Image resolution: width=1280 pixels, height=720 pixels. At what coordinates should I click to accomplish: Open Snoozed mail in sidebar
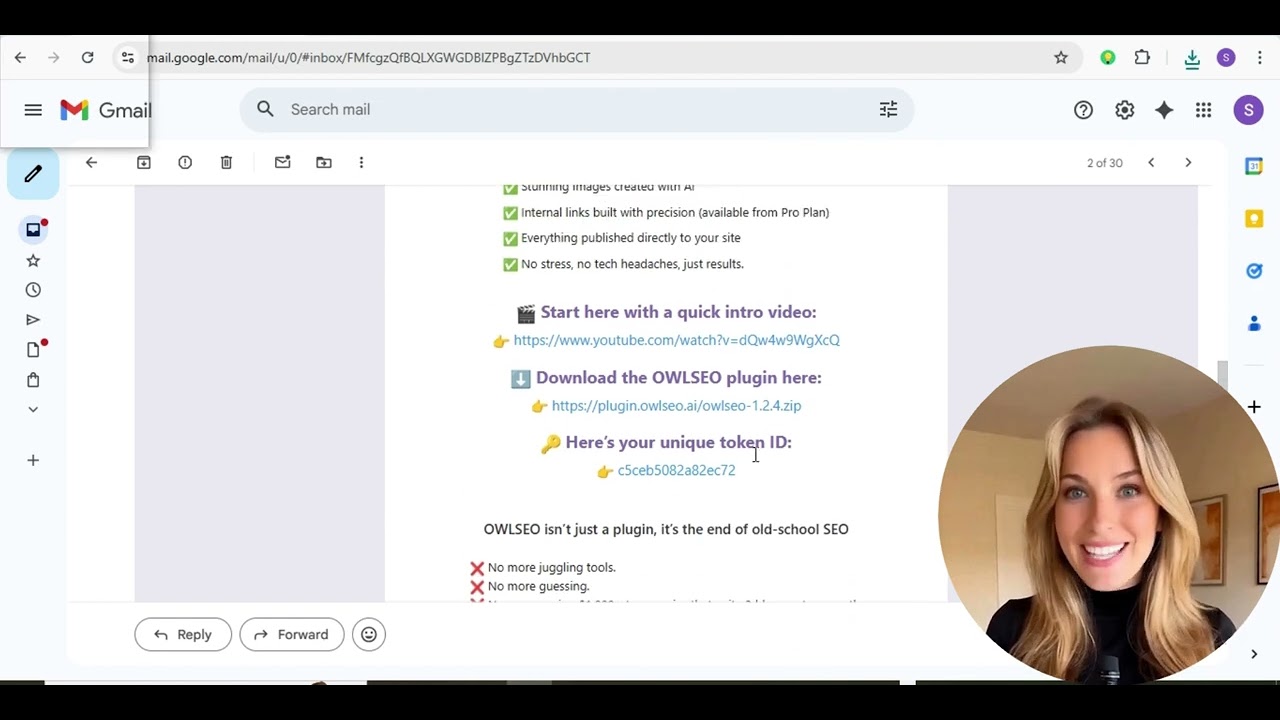pos(33,290)
